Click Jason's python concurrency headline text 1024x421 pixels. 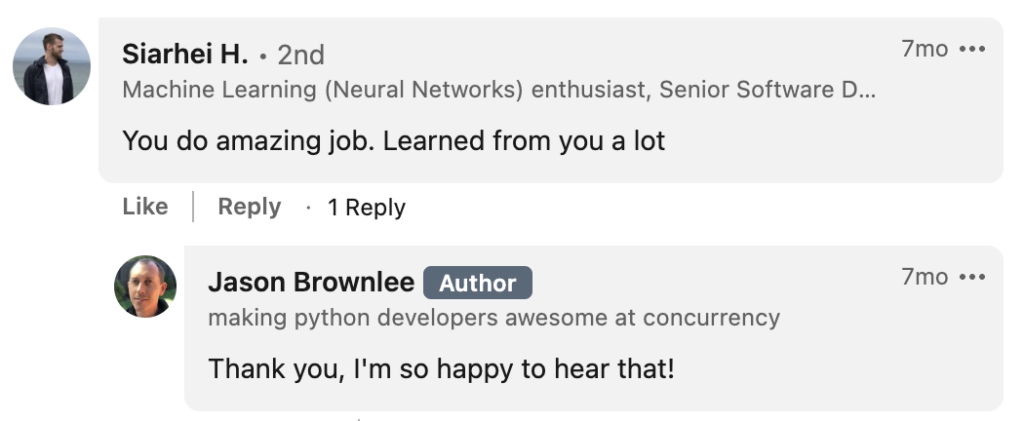[x=494, y=318]
